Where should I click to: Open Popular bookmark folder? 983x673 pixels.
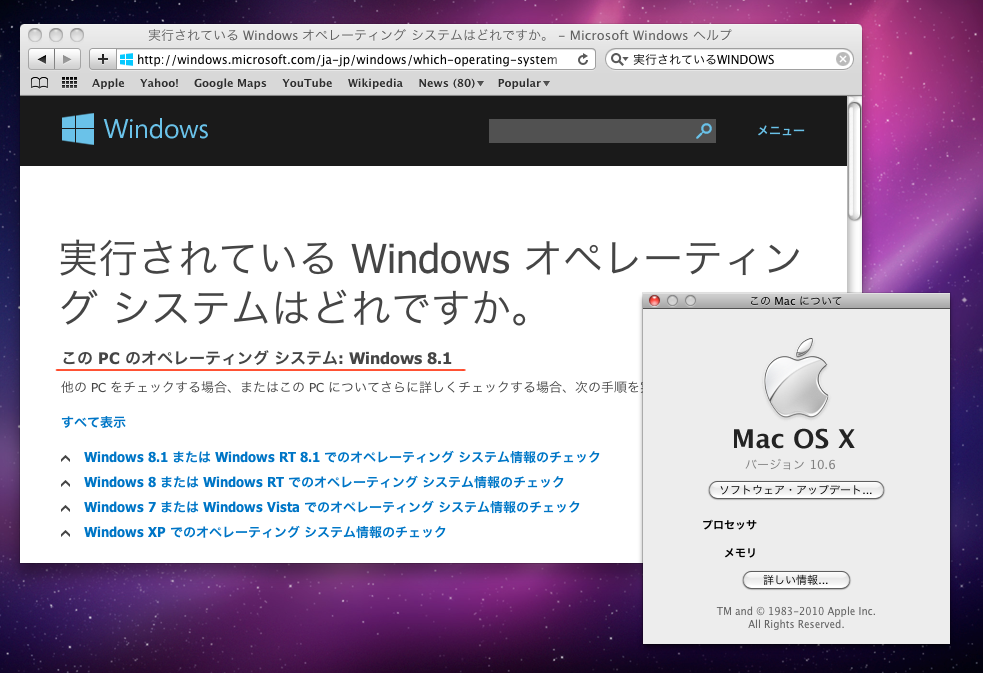click(x=523, y=83)
